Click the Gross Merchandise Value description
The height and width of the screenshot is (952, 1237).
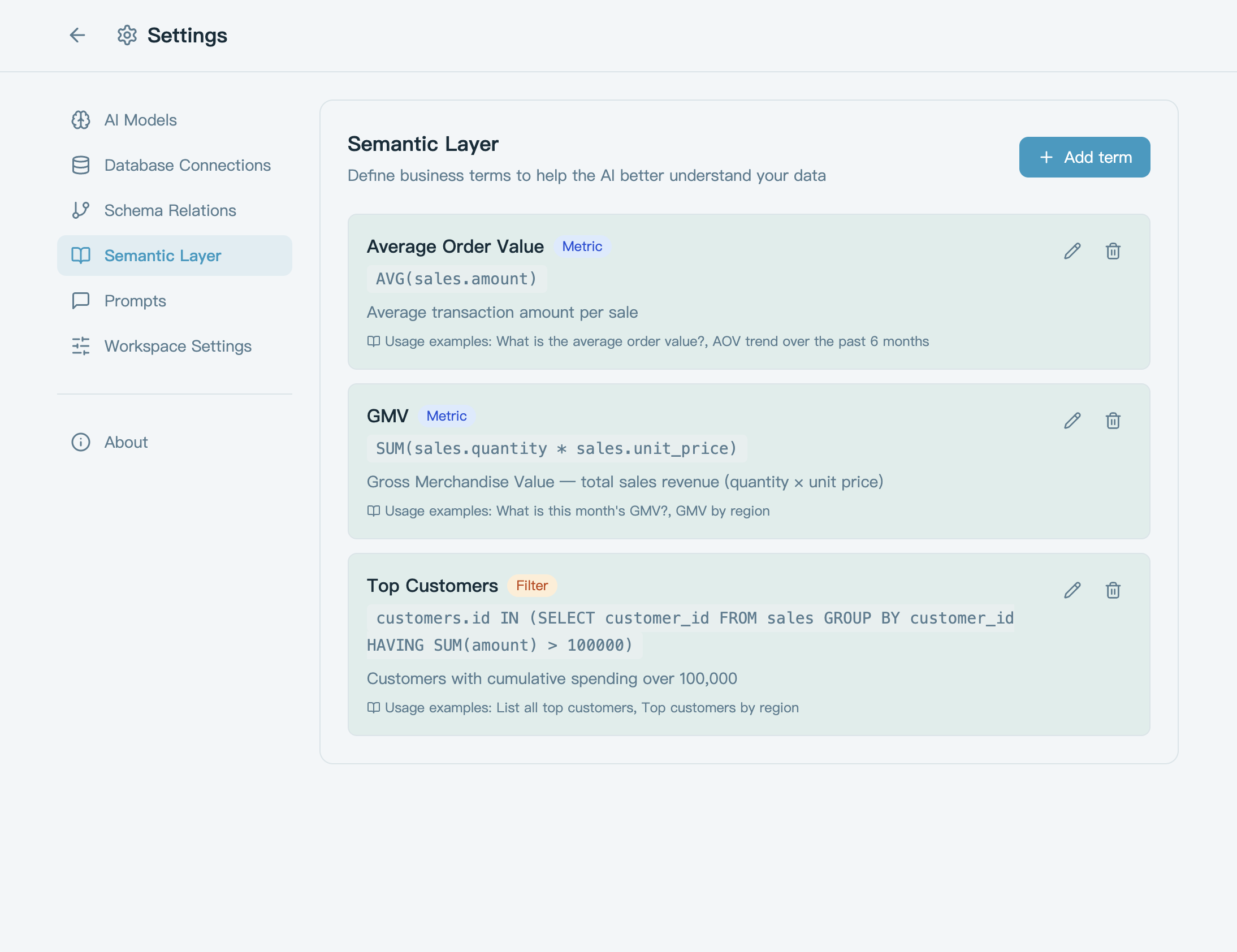pos(625,482)
